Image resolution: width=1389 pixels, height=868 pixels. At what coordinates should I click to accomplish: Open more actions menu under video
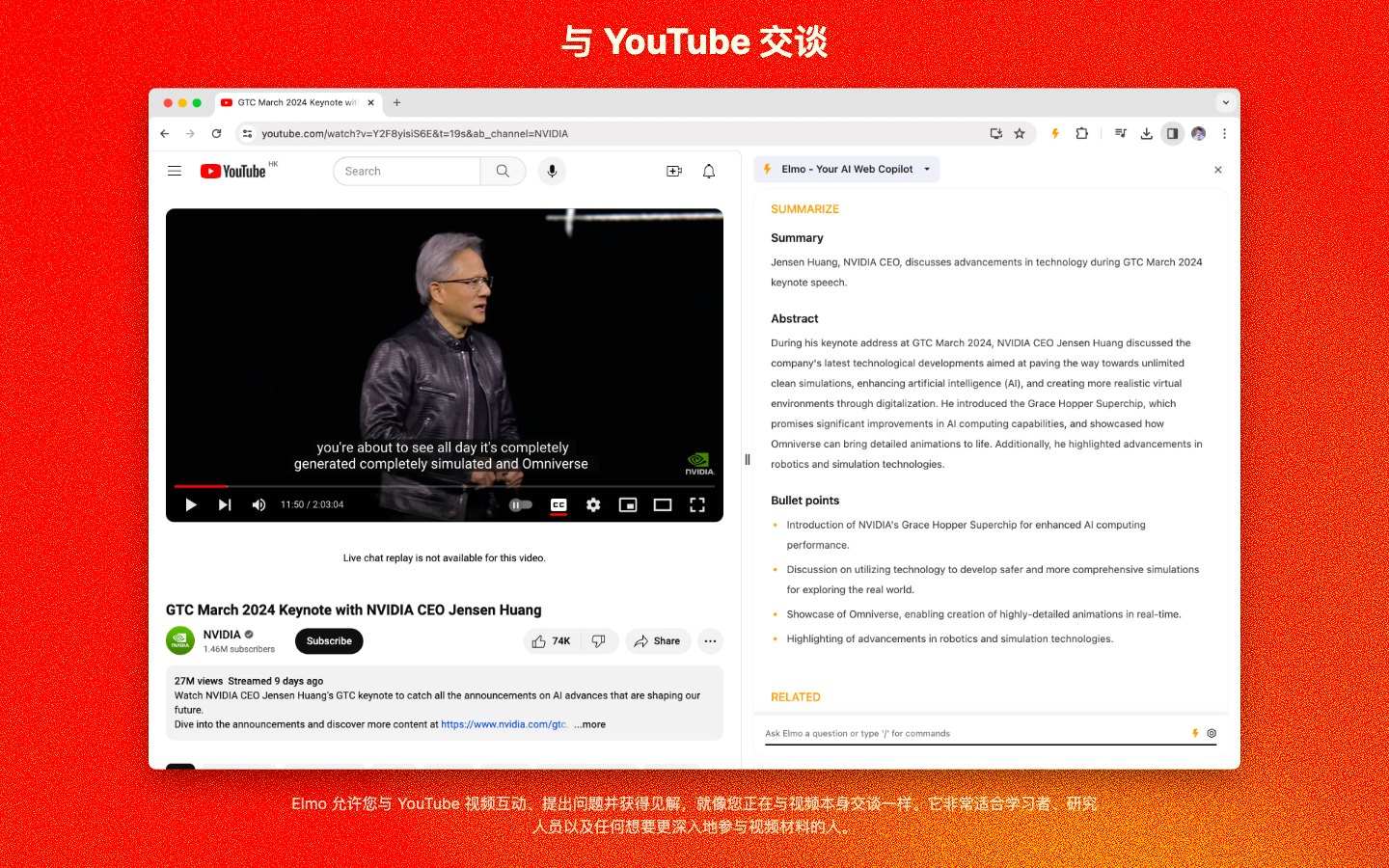[x=711, y=641]
